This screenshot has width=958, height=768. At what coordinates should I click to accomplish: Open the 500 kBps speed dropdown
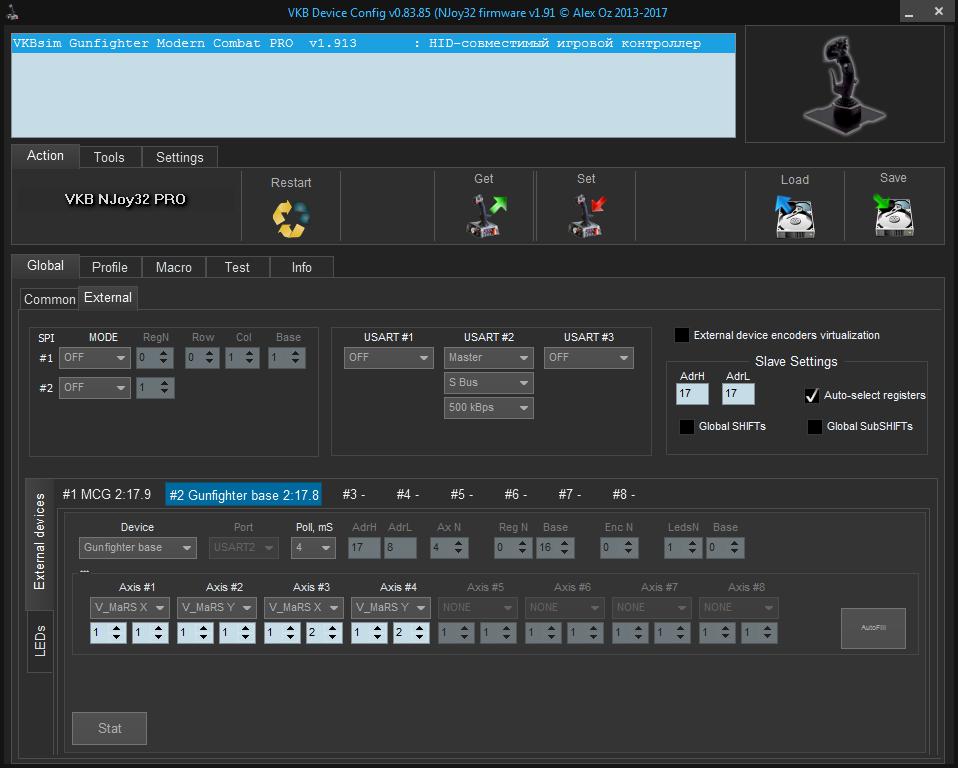[489, 408]
